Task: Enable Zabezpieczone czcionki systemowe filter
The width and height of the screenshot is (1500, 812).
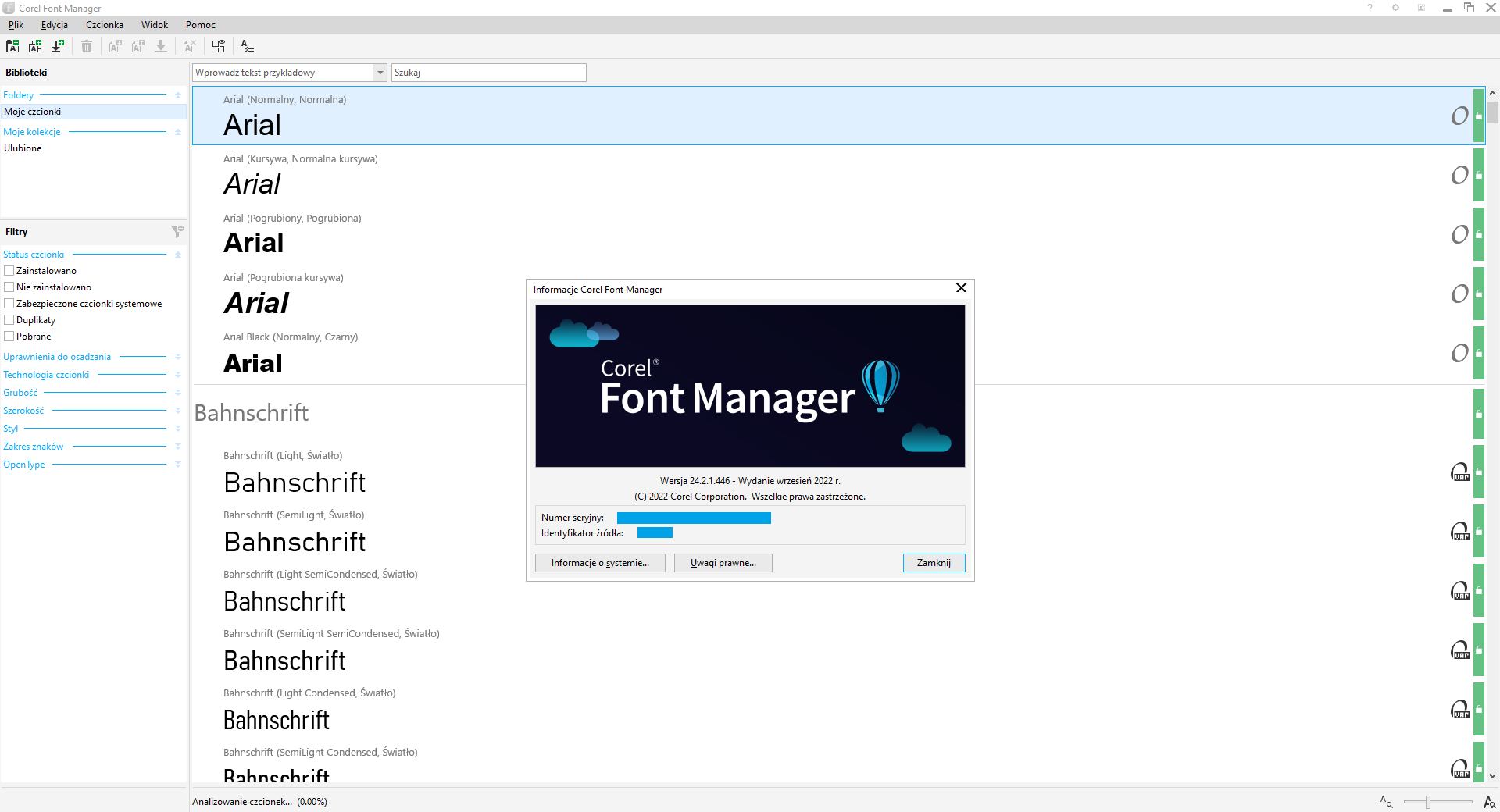Action: tap(9, 304)
